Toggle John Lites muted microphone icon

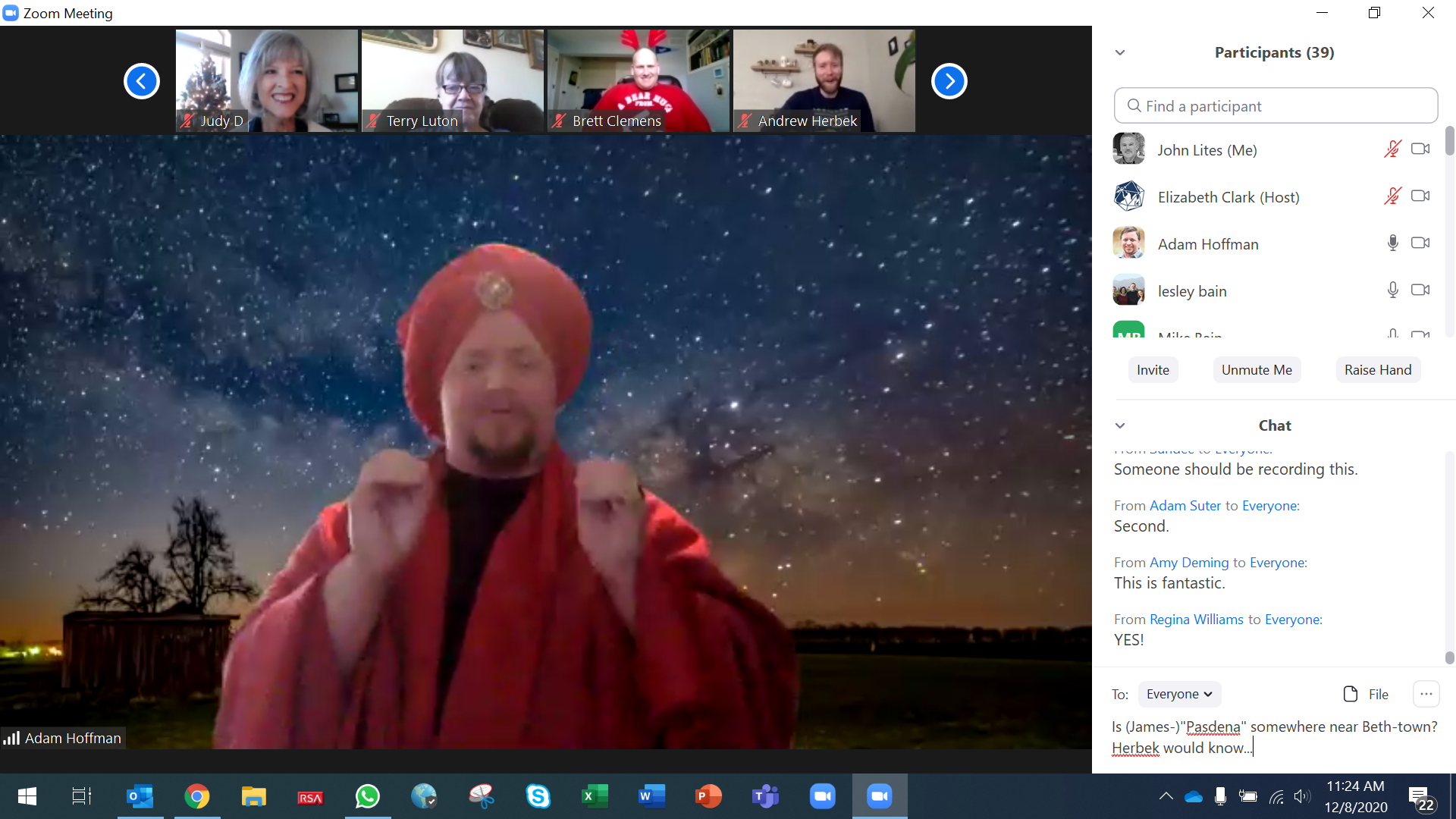[1392, 149]
